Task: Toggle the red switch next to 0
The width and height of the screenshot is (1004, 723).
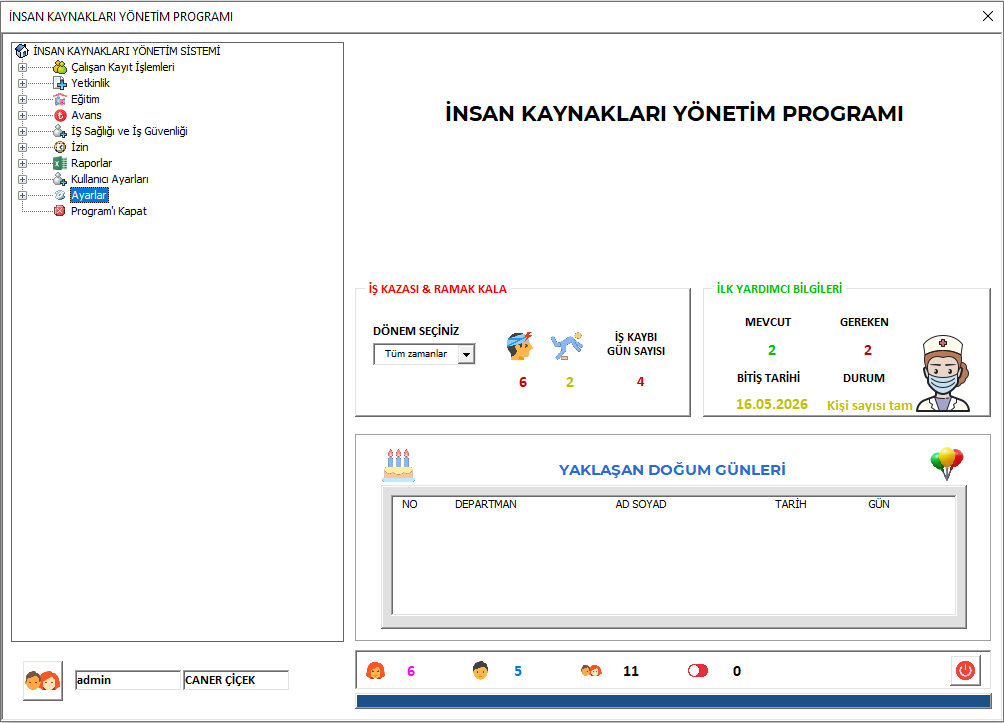Action: pyautogui.click(x=698, y=670)
